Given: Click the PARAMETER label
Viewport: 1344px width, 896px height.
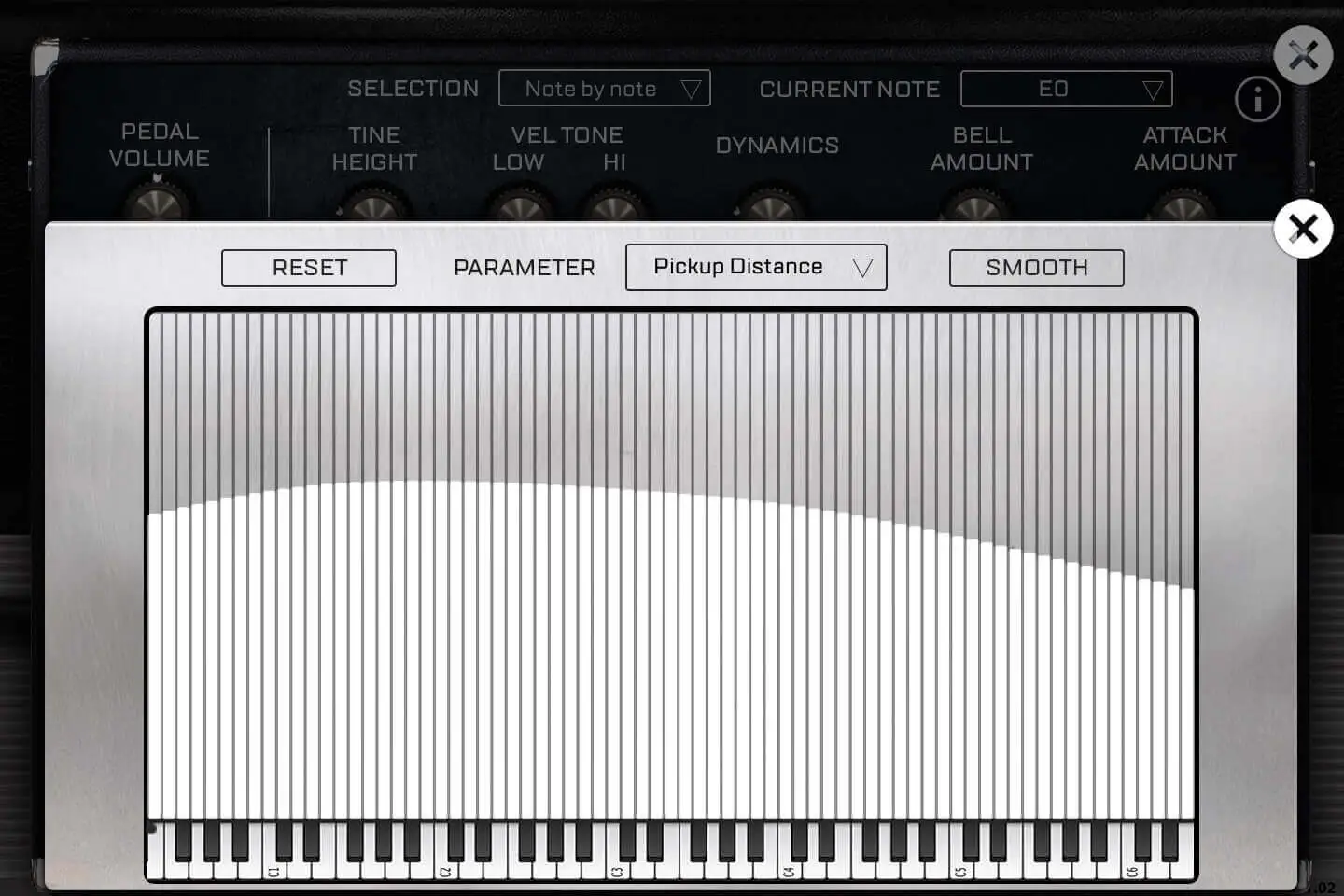Looking at the screenshot, I should [525, 268].
